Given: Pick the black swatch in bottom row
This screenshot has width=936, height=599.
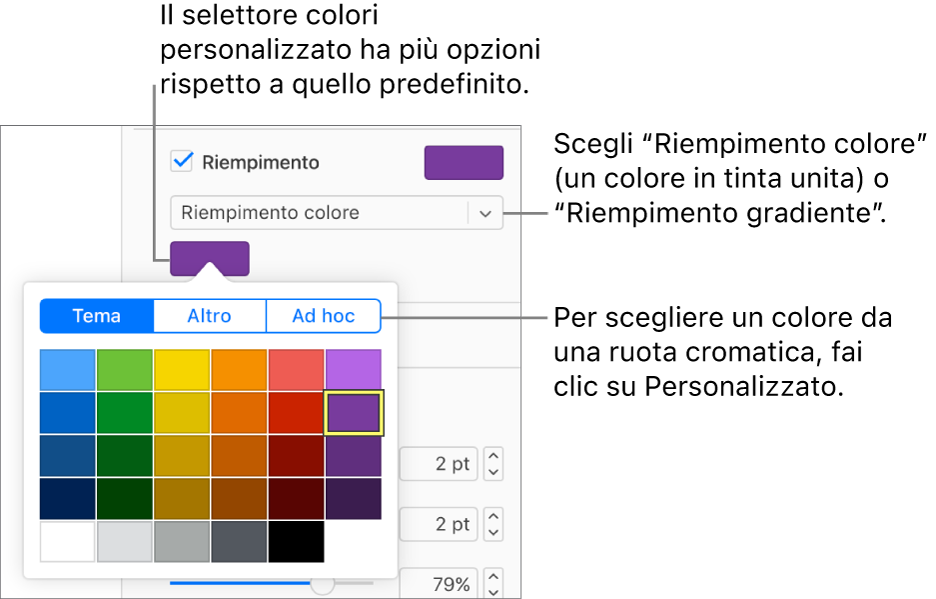Looking at the screenshot, I should (296, 542).
